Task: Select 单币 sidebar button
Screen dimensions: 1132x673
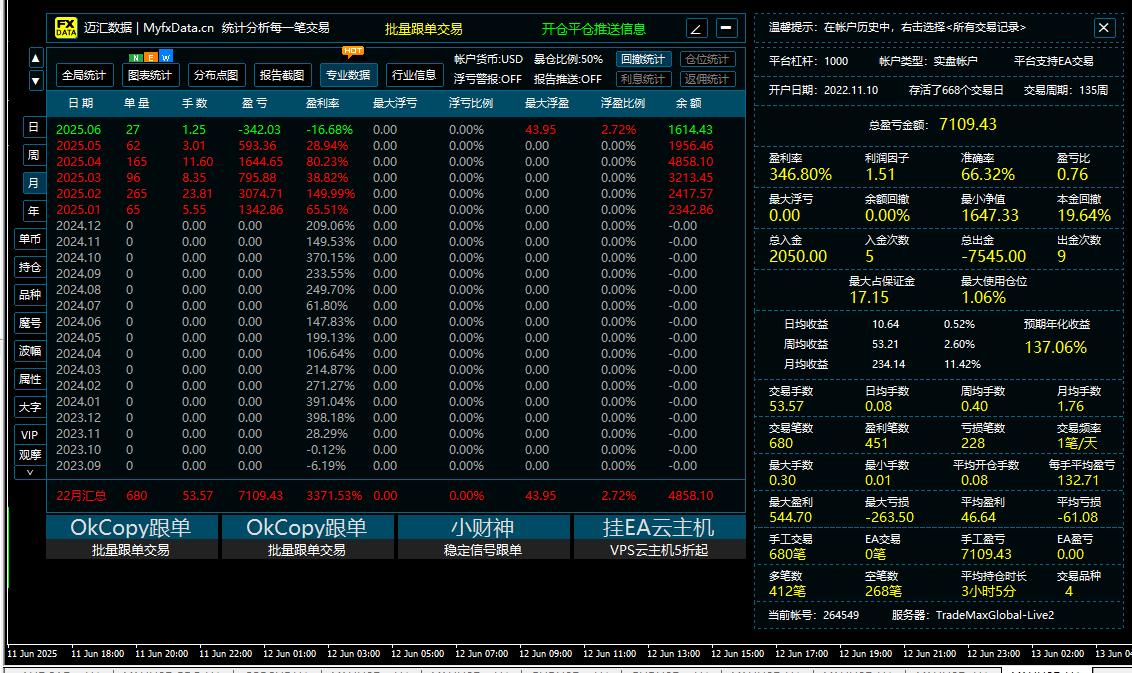Action: tap(30, 239)
